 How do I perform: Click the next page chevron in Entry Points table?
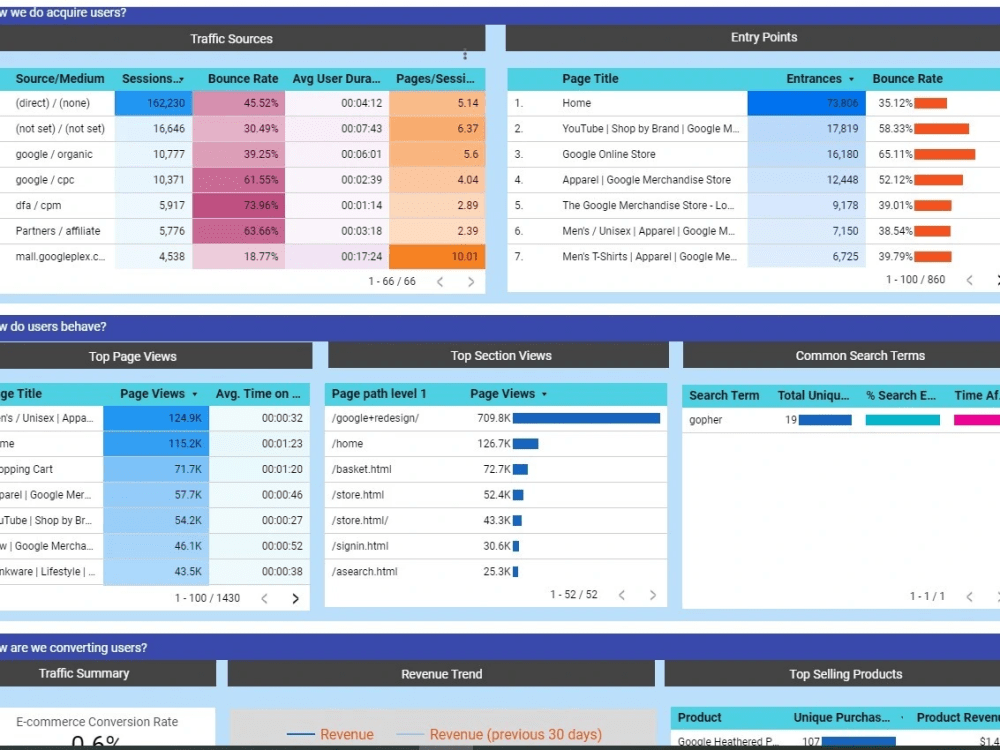pos(996,279)
